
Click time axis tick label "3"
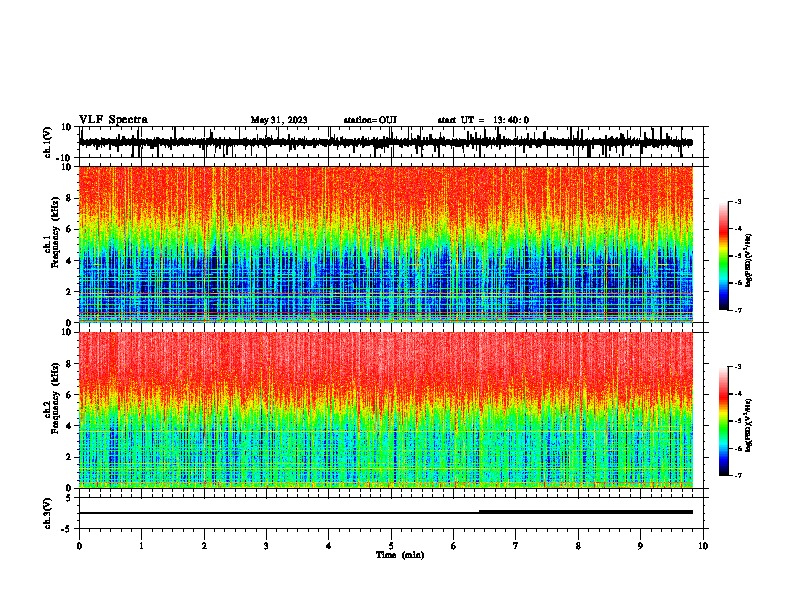tap(266, 546)
